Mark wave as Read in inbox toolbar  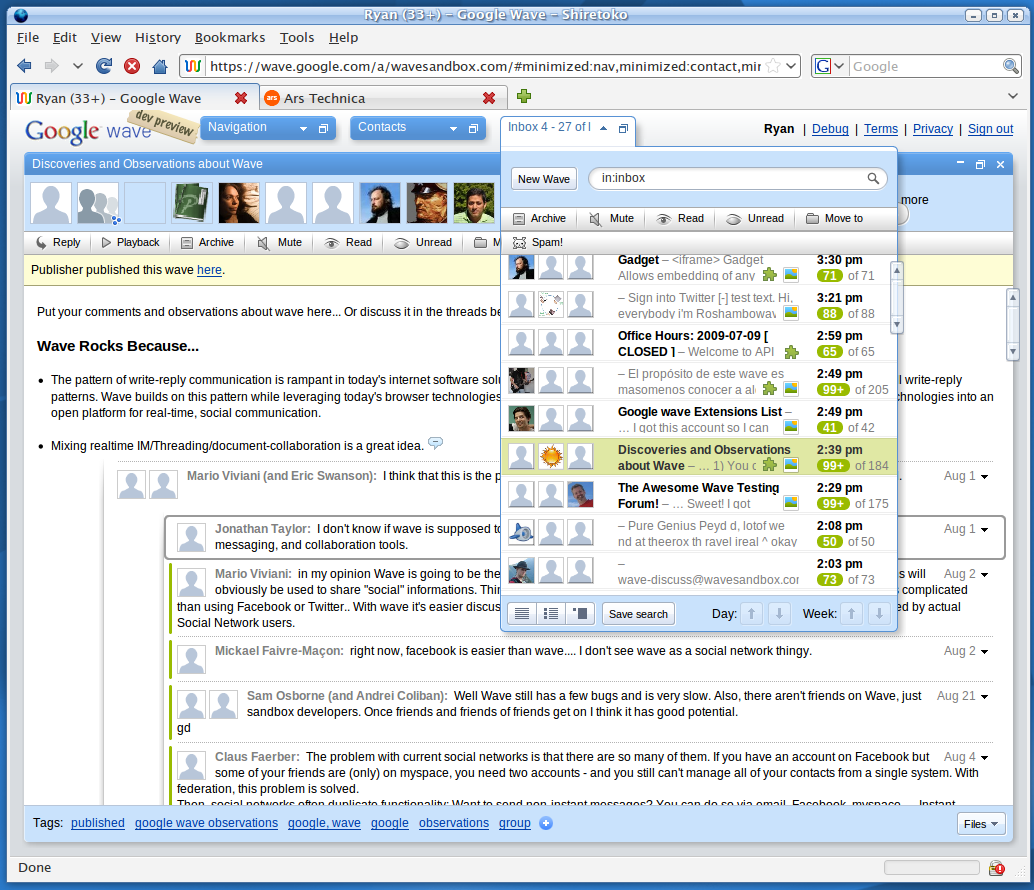680,218
